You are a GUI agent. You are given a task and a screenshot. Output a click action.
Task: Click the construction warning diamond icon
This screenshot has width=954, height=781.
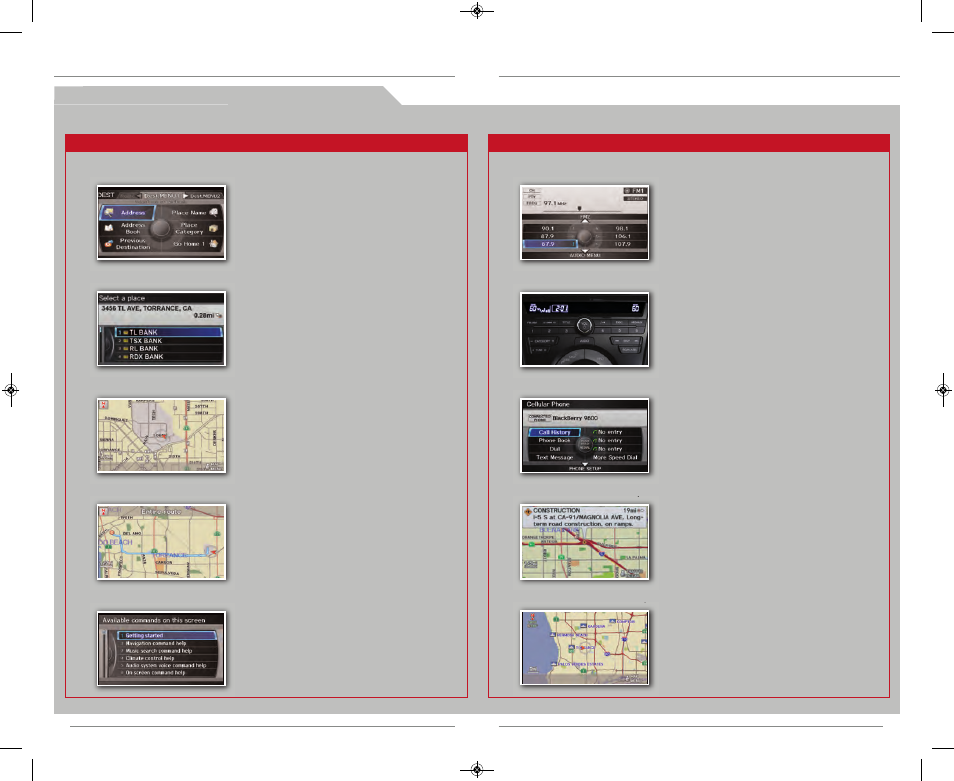[527, 512]
